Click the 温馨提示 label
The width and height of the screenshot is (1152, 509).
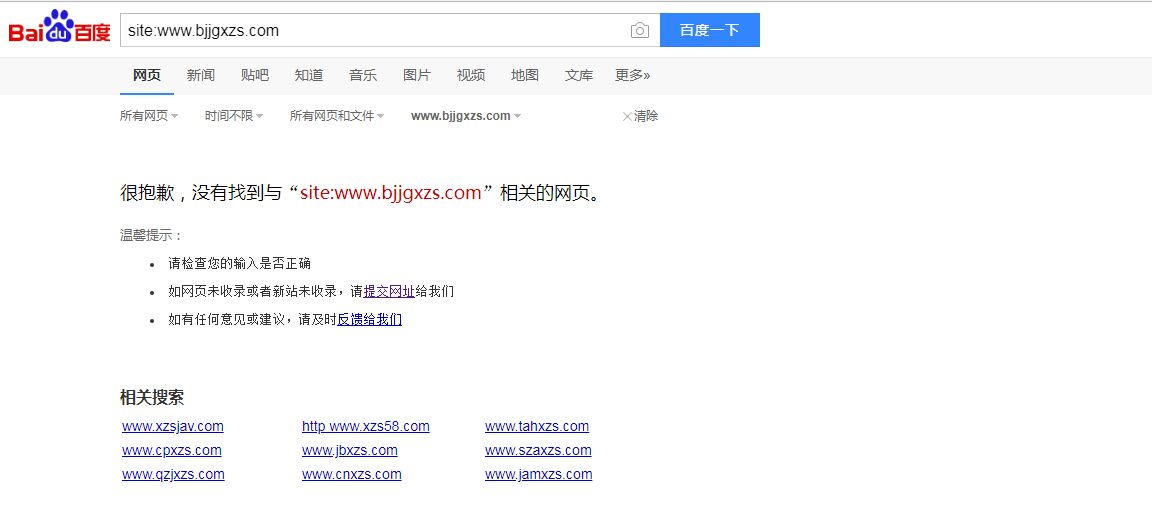151,236
